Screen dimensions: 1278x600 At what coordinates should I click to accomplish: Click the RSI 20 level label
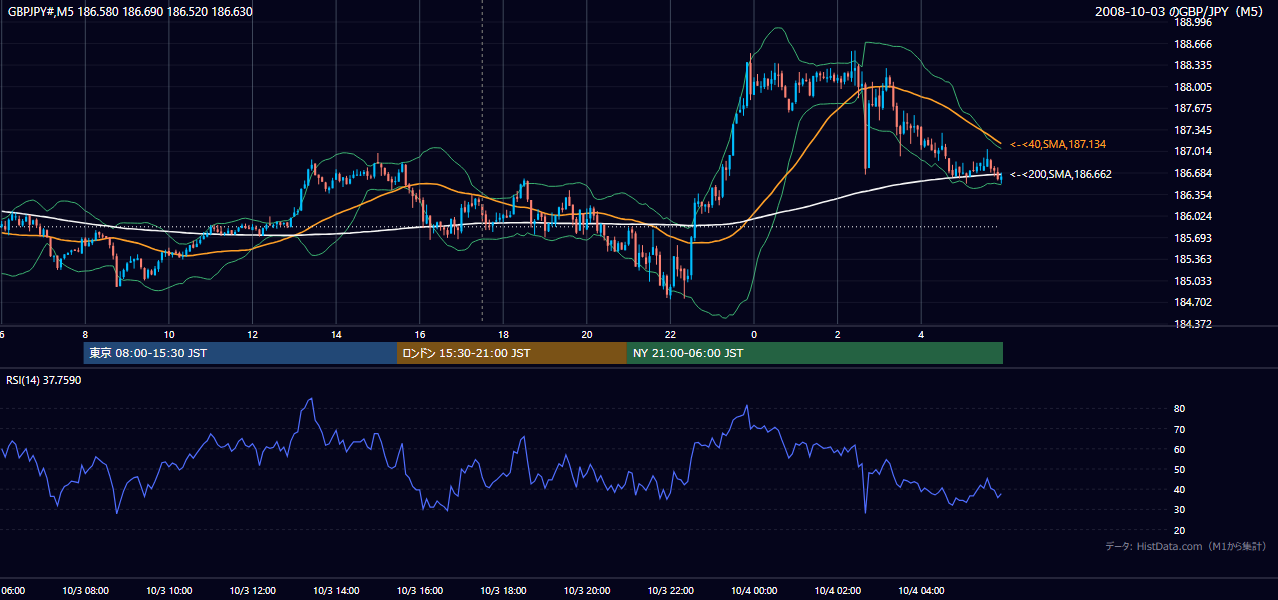pyautogui.click(x=1179, y=530)
